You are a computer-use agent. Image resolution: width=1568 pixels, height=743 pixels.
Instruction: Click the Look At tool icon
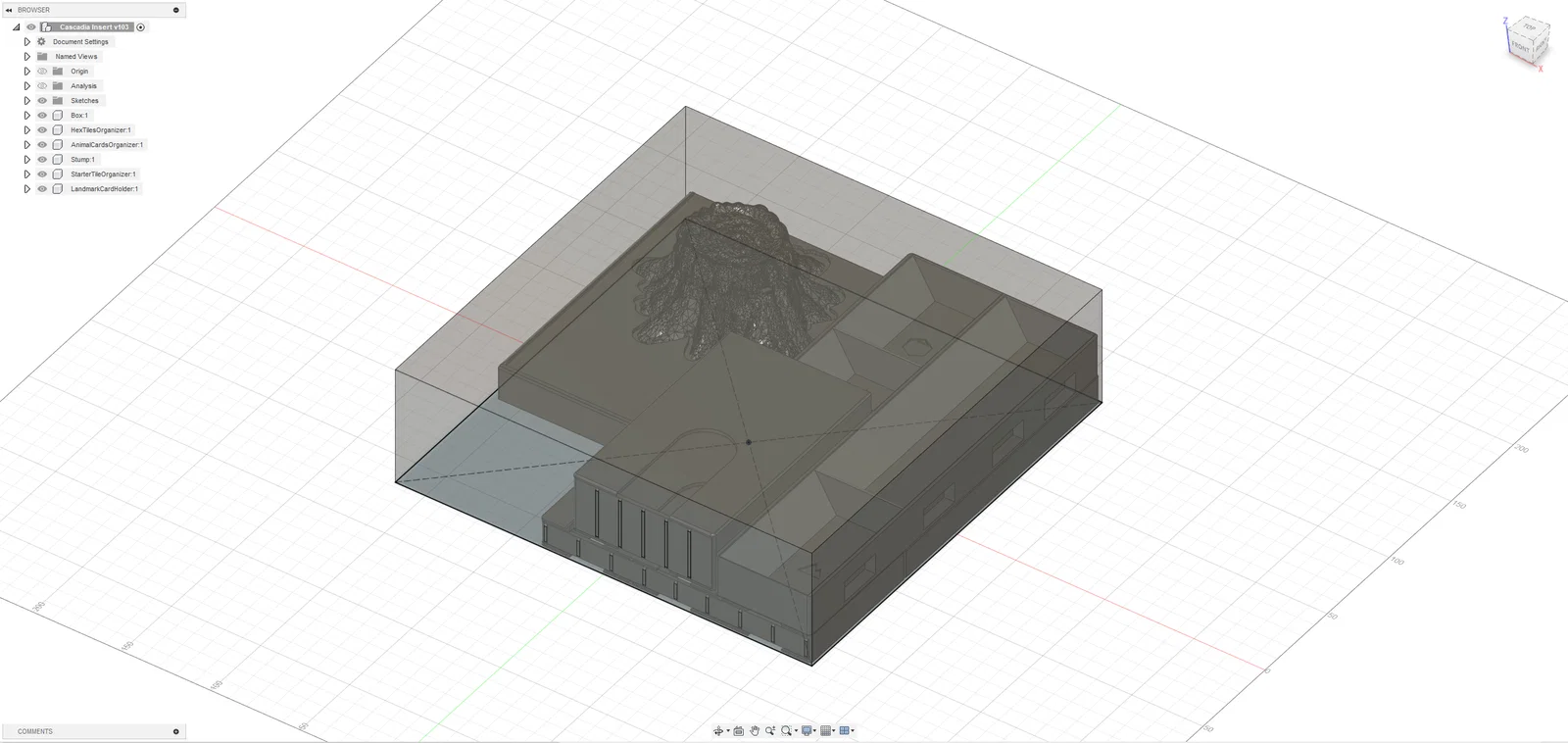(x=739, y=731)
